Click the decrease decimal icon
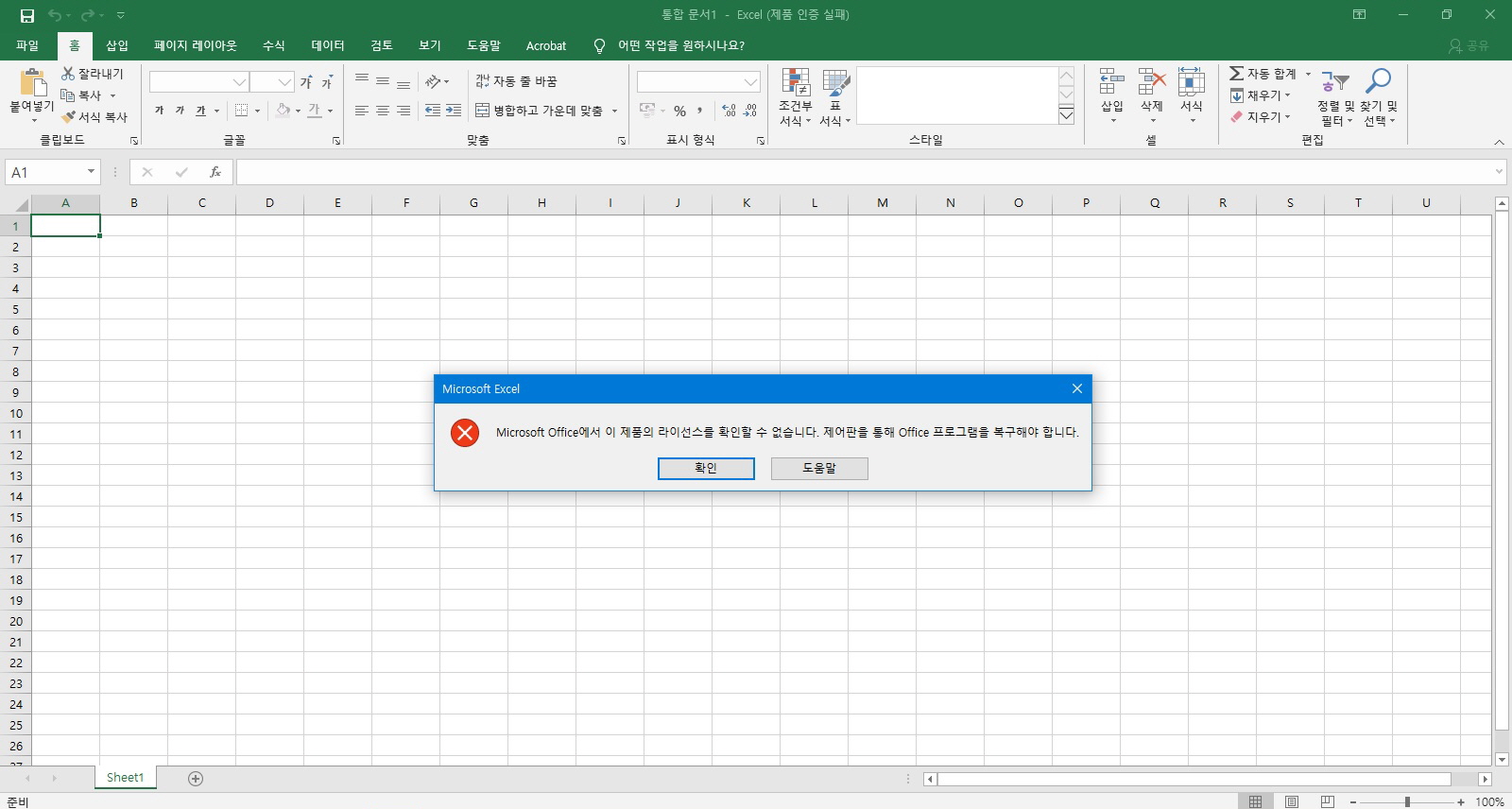 [x=750, y=111]
